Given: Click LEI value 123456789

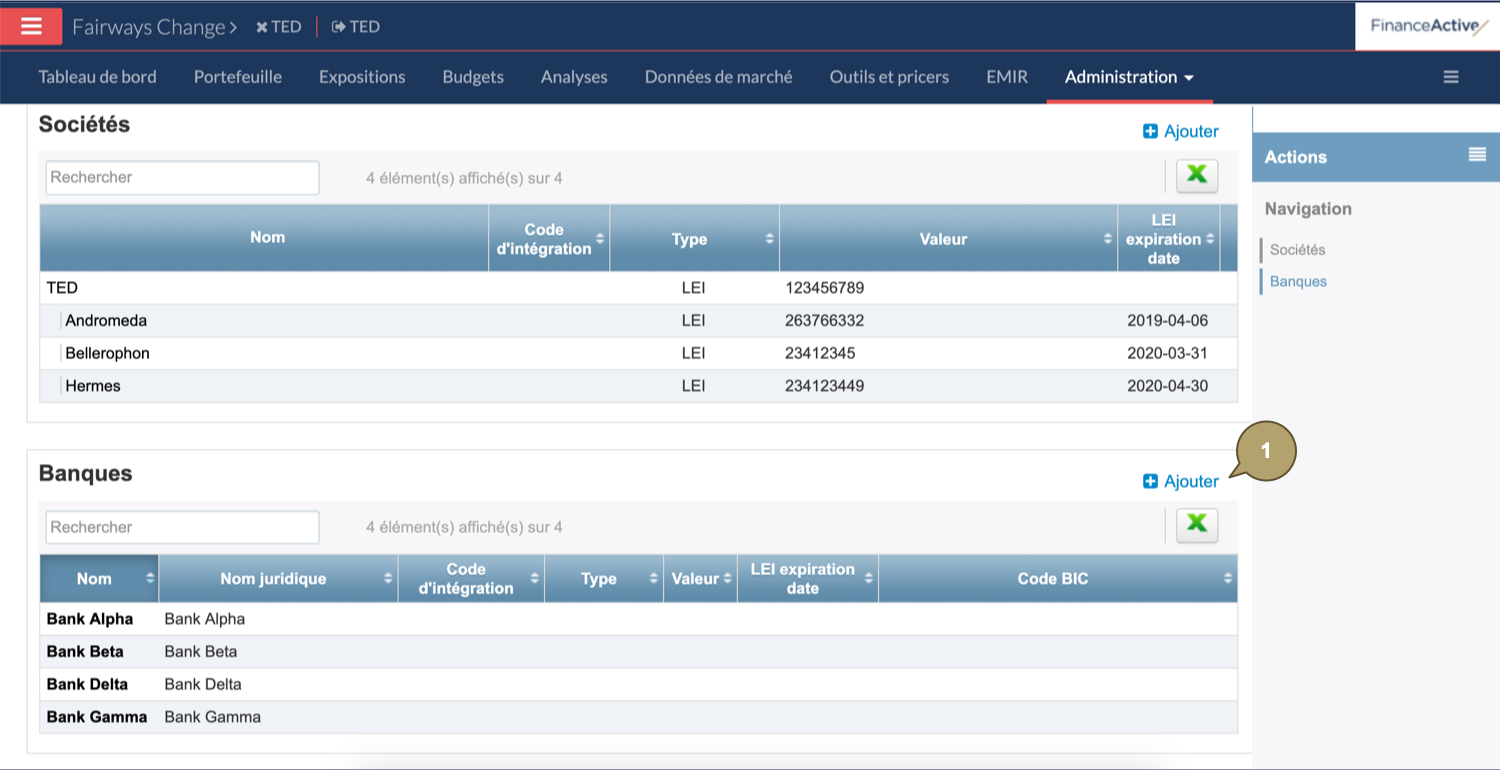Looking at the screenshot, I should [x=824, y=288].
